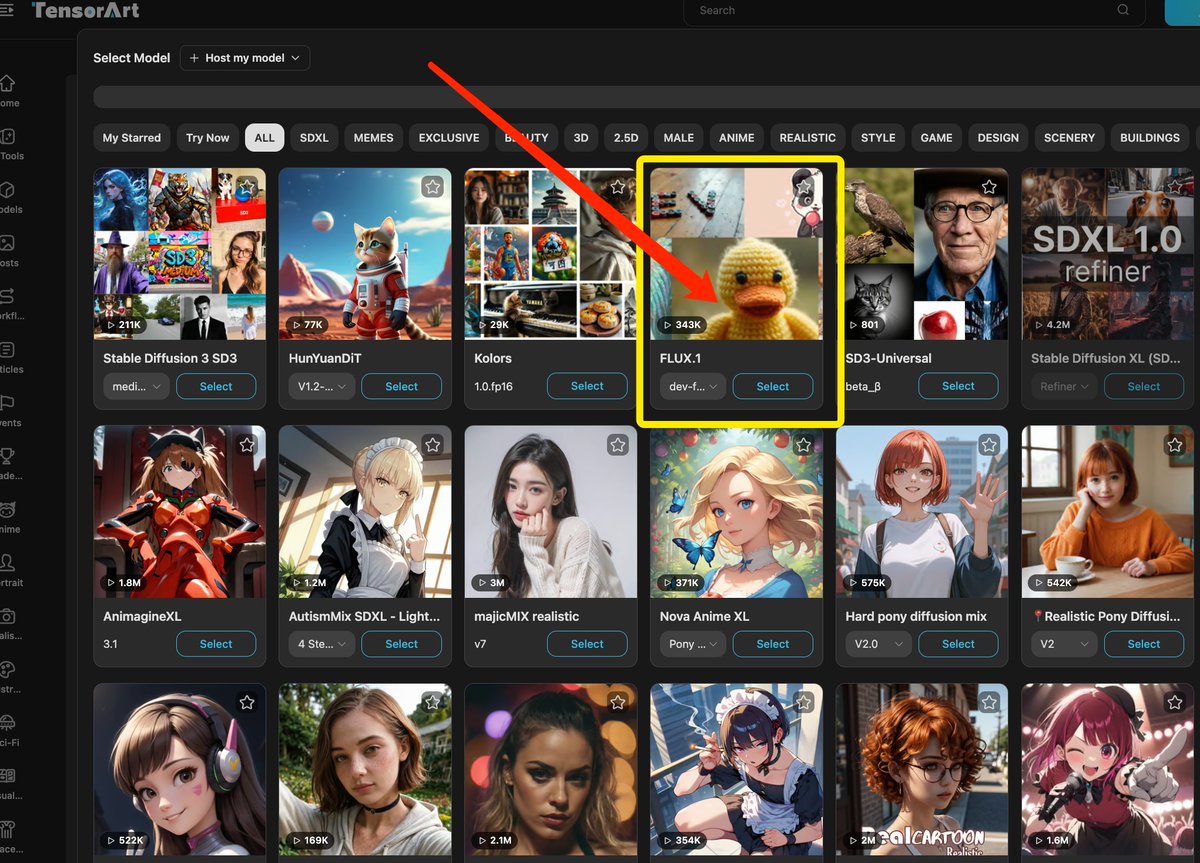Star the Hard pony diffusion mix card
Screen dimensions: 1200x863
click(x=989, y=445)
